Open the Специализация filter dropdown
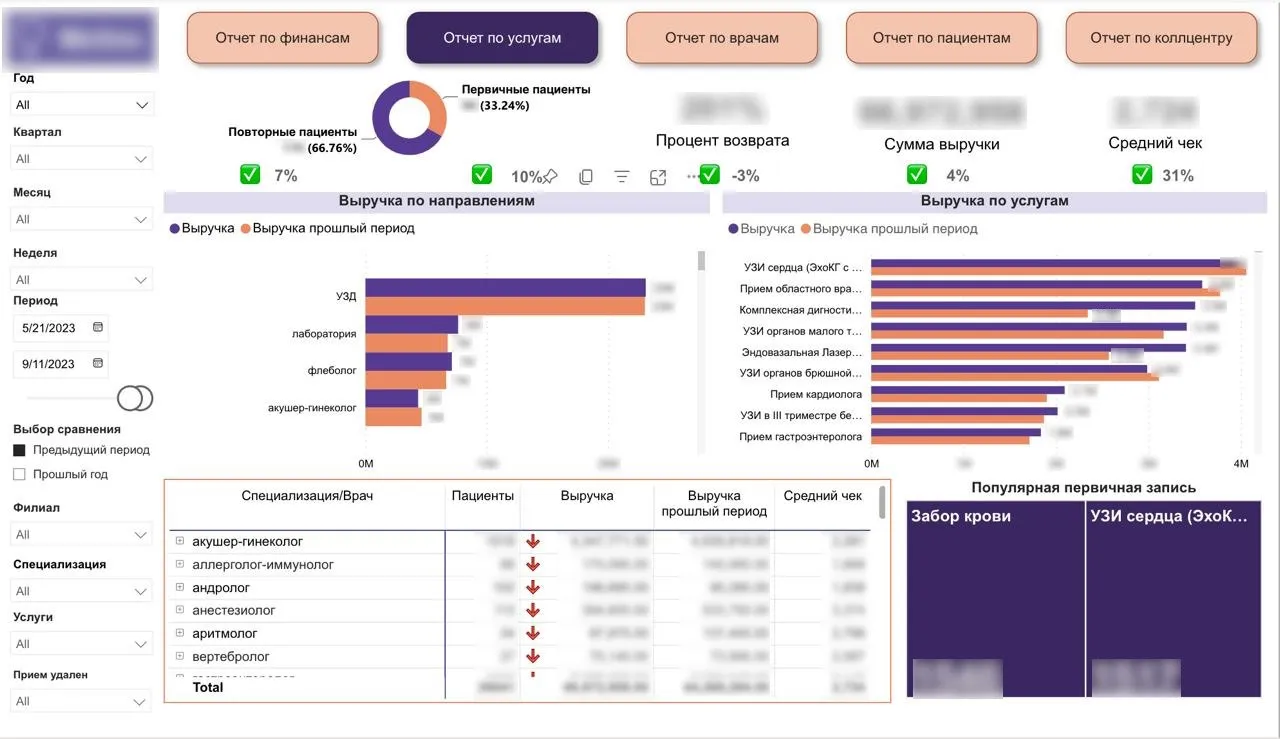The image size is (1280, 739). pos(83,591)
